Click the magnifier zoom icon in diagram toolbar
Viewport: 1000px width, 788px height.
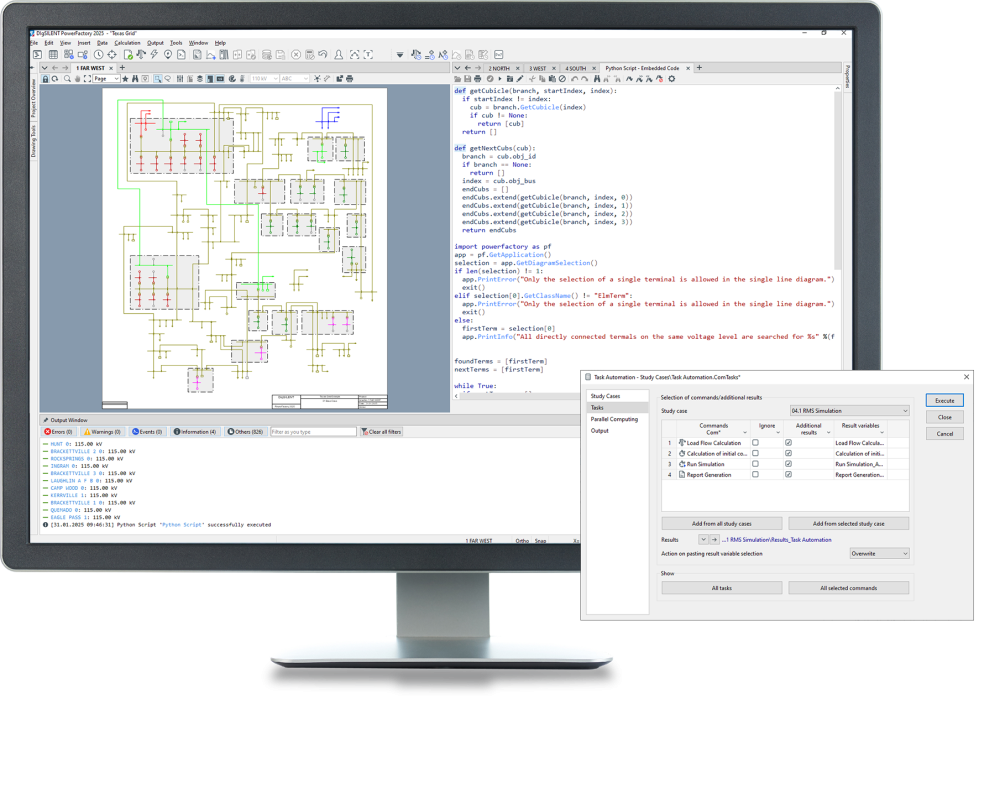[67, 79]
